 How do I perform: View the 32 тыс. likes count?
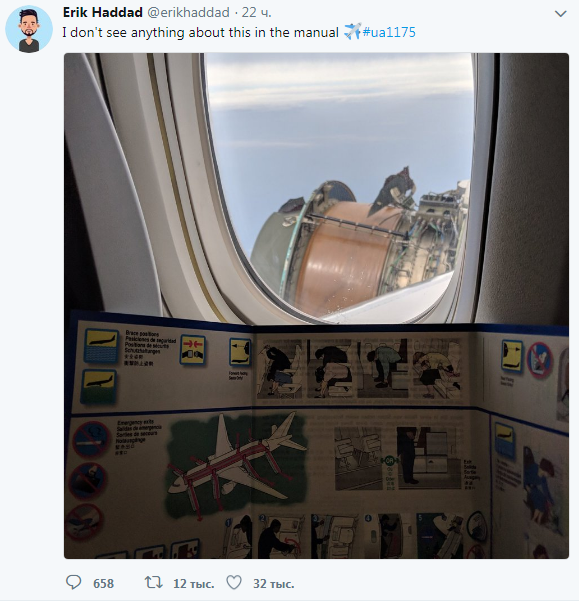(x=274, y=583)
